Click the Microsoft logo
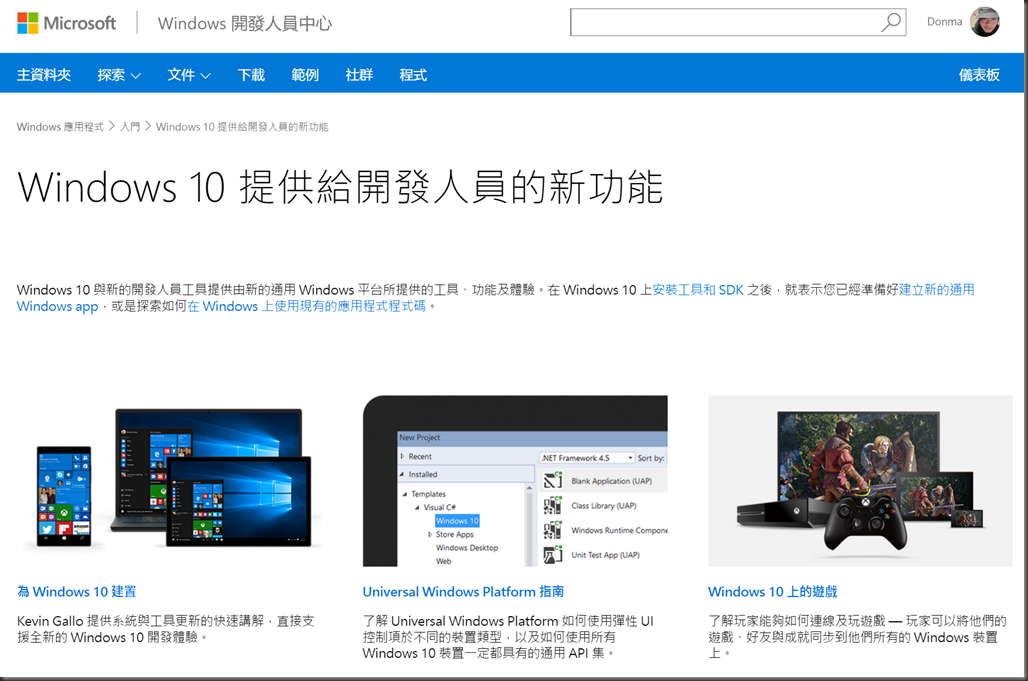 pos(66,23)
